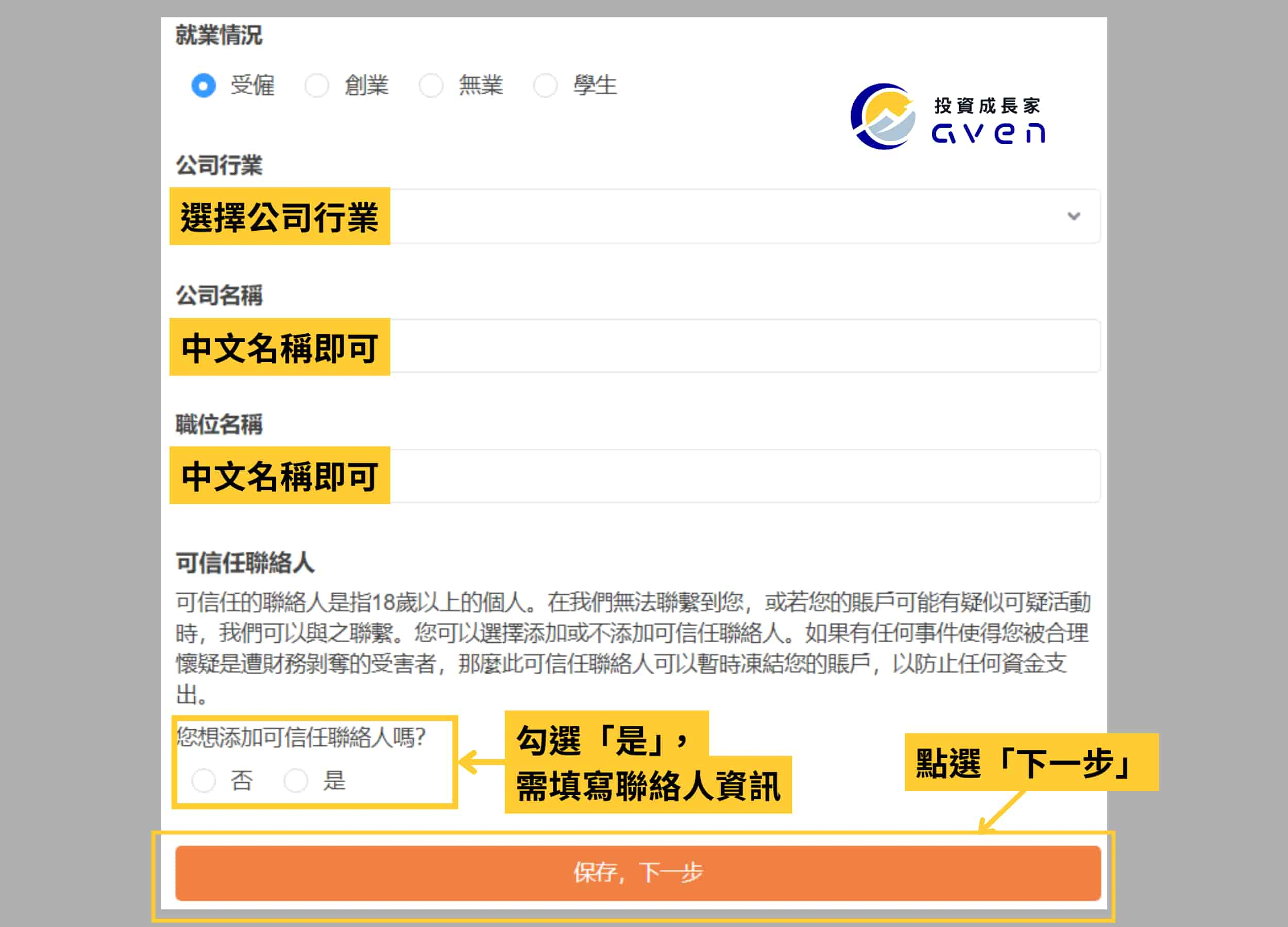Select 是 to add trusted contact
Screen dimensions: 1288x927
pyautogui.click(x=296, y=781)
